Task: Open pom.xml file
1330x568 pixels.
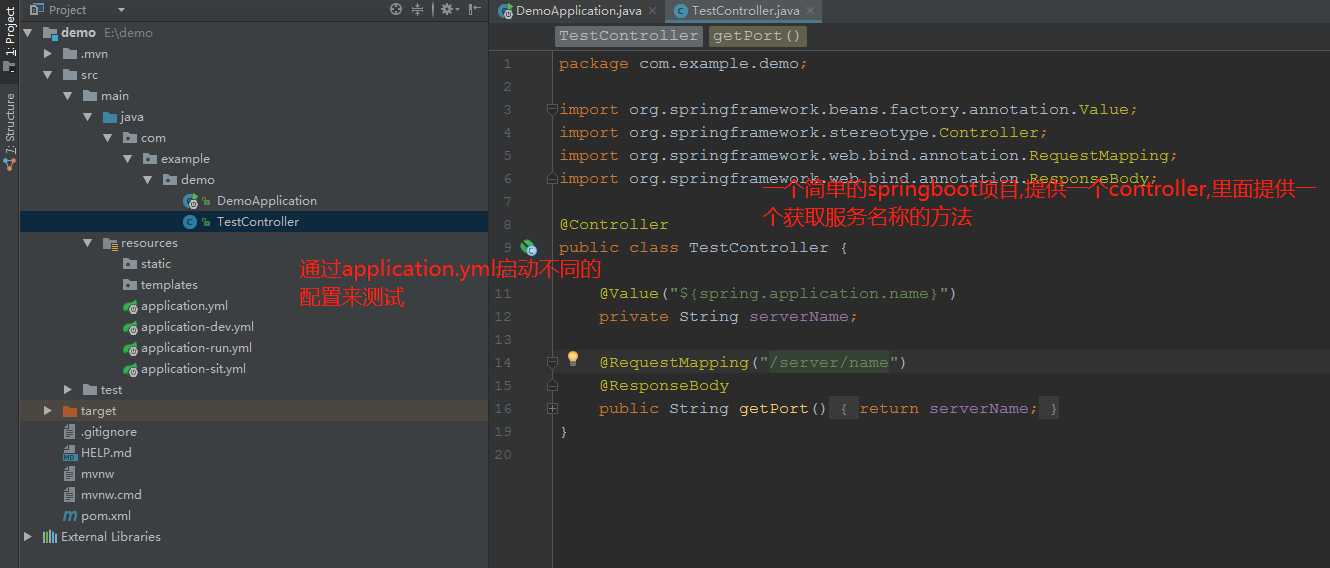Action: point(106,515)
